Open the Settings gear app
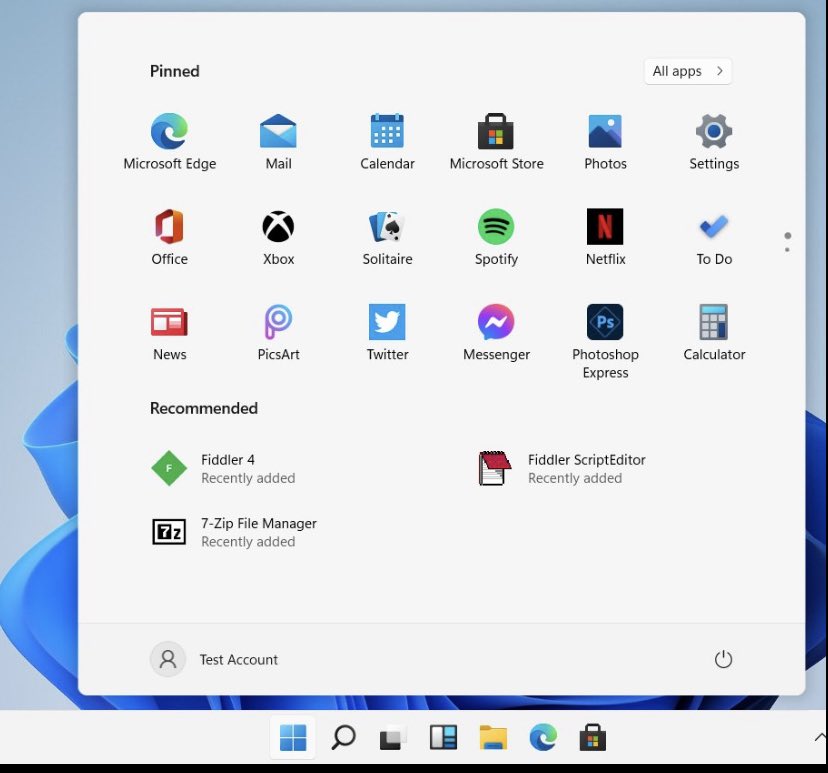The width and height of the screenshot is (828, 773). pyautogui.click(x=714, y=142)
